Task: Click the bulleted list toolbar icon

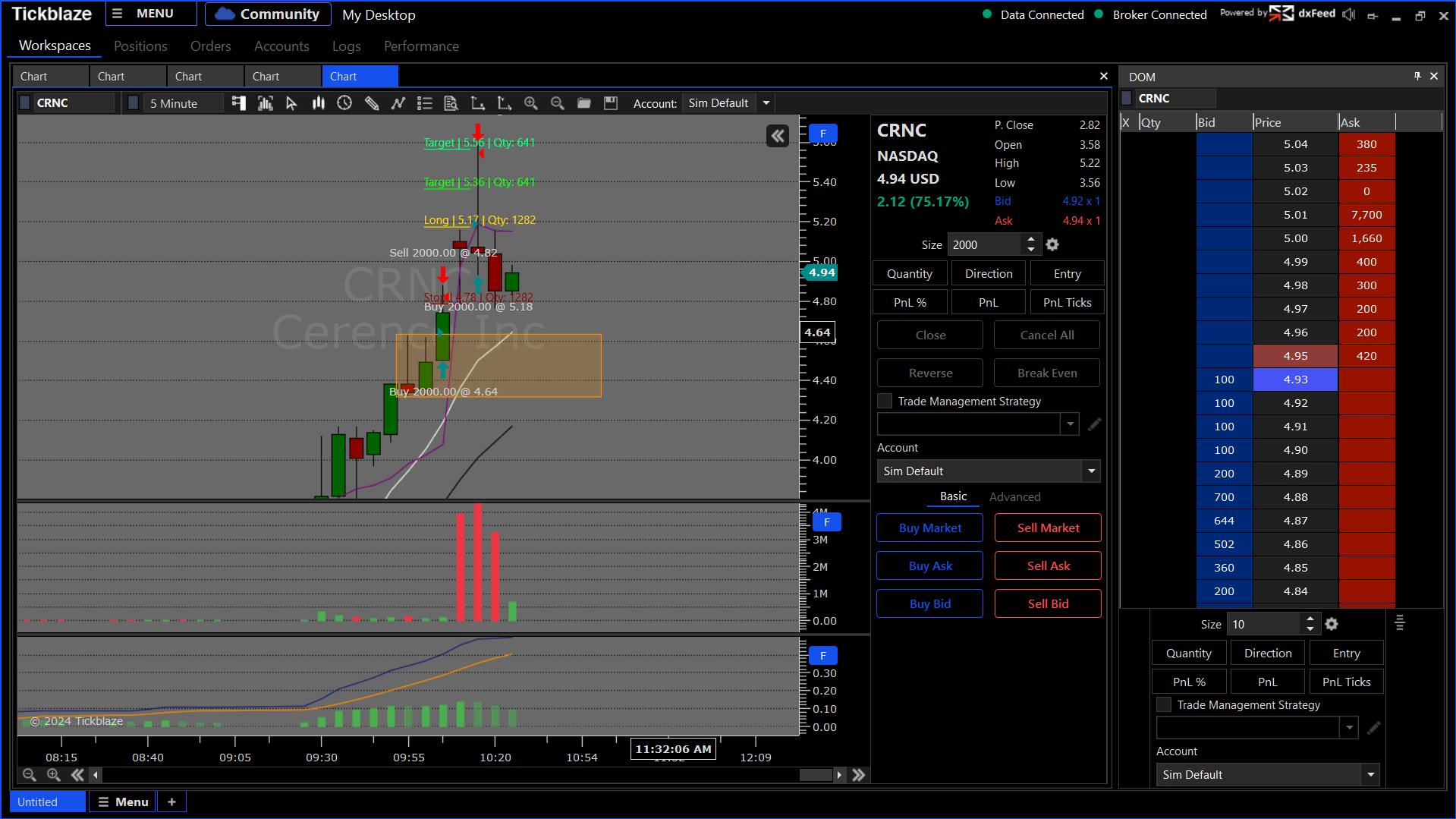Action: point(425,103)
